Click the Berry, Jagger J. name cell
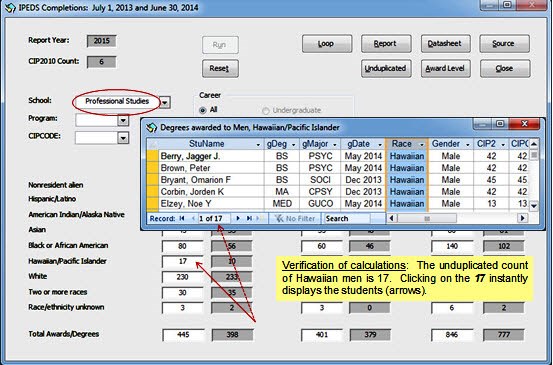553x365 pixels. (211, 156)
